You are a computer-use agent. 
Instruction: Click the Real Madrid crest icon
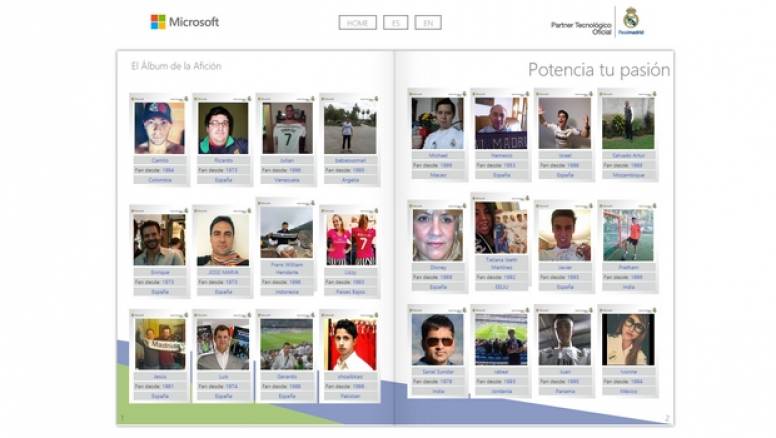(630, 18)
